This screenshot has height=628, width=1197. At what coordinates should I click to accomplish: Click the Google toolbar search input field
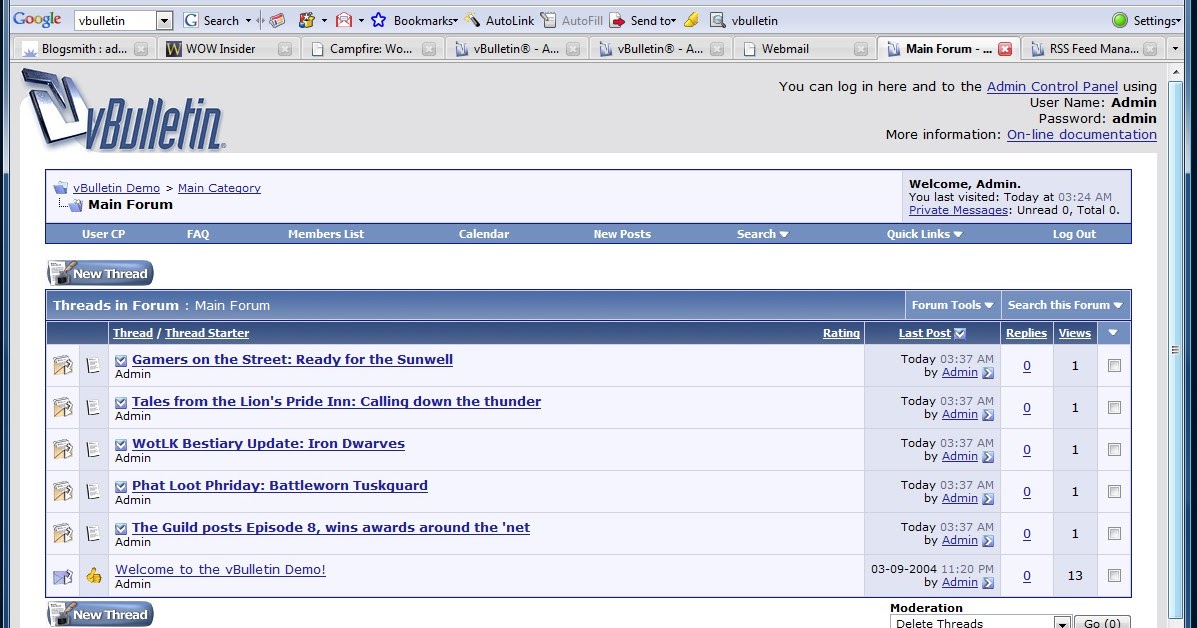[x=116, y=21]
